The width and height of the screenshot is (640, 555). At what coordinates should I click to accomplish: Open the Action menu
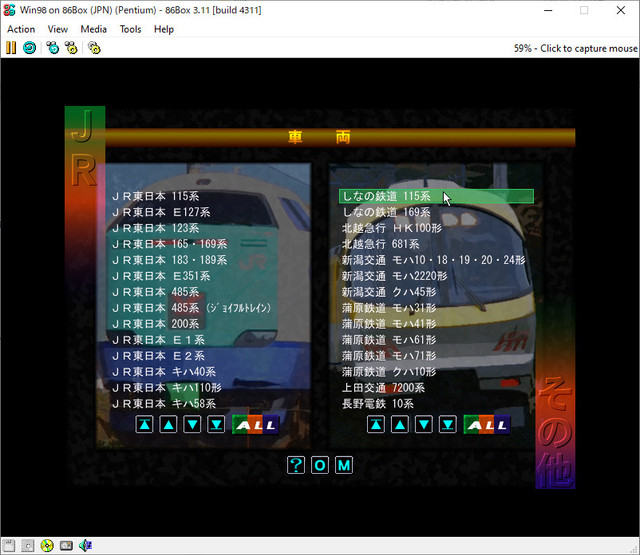pos(21,29)
